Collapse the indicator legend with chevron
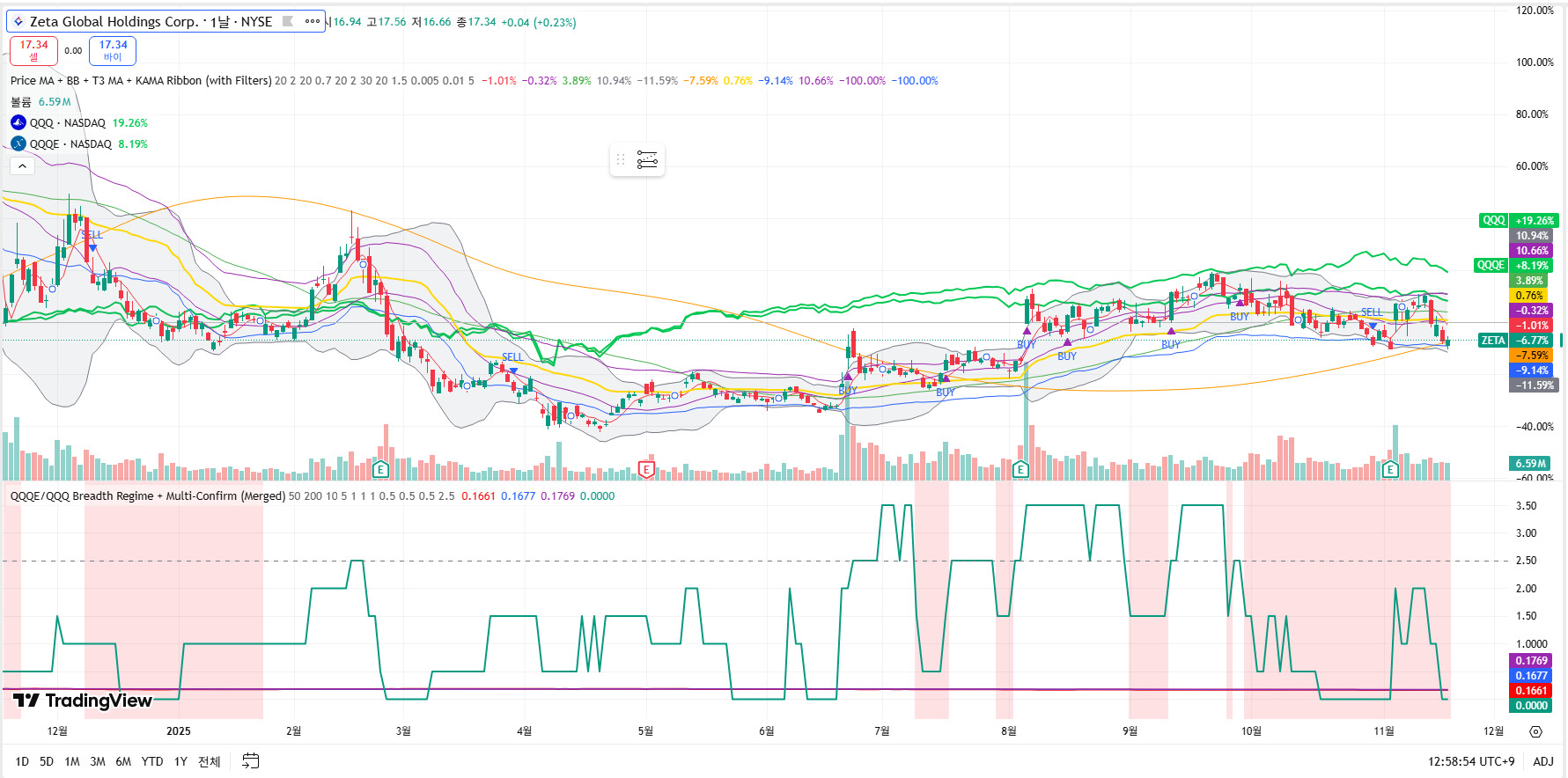The height and width of the screenshot is (778, 1568). coord(22,165)
